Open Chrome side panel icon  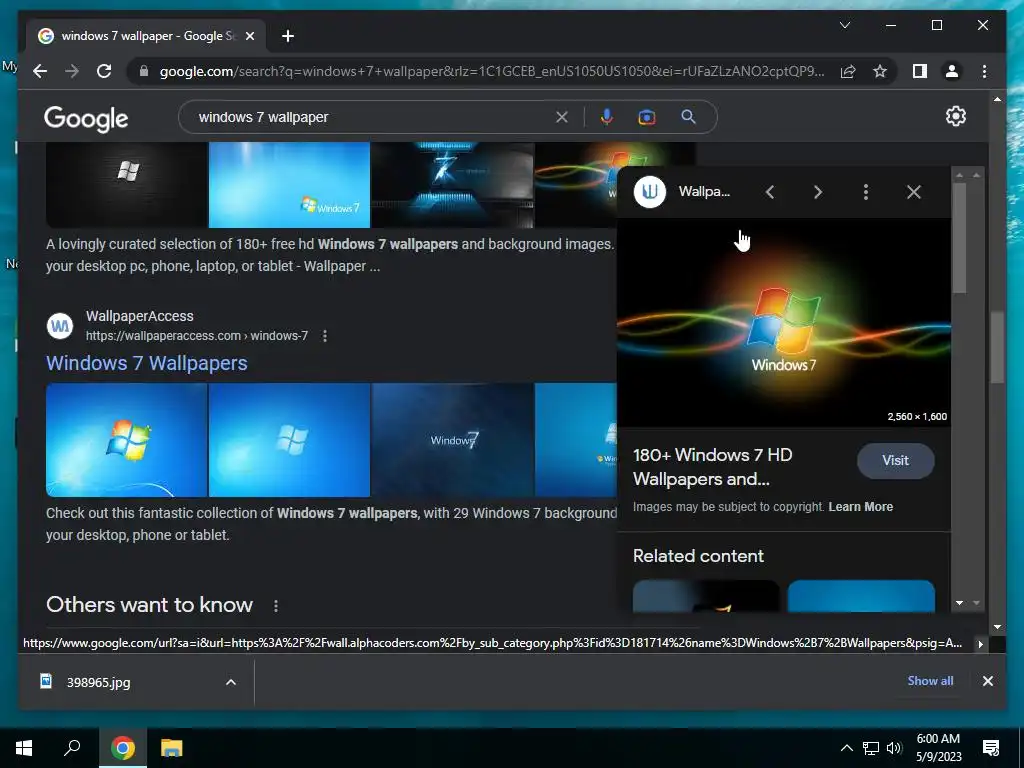tap(920, 71)
